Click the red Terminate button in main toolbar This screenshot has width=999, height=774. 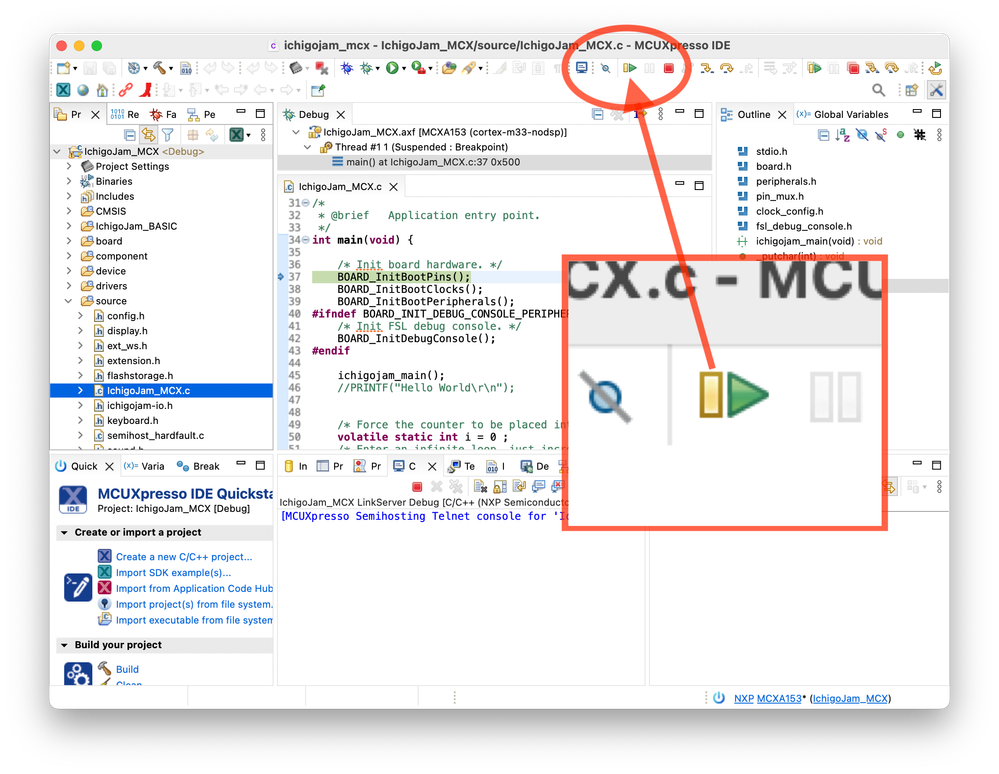[668, 68]
